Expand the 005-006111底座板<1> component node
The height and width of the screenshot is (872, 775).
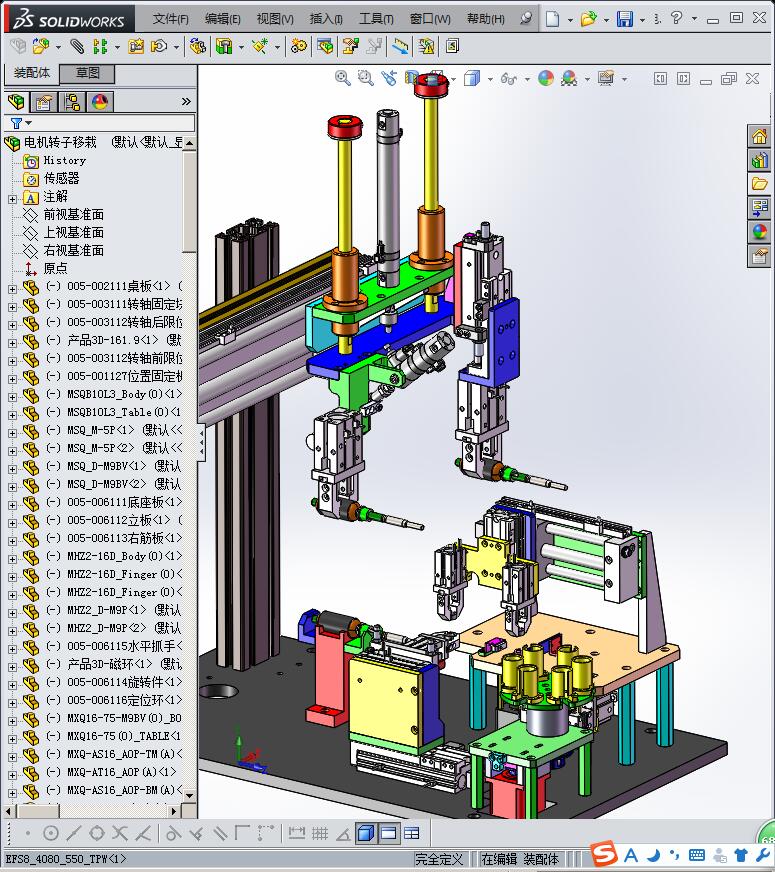[x=12, y=504]
